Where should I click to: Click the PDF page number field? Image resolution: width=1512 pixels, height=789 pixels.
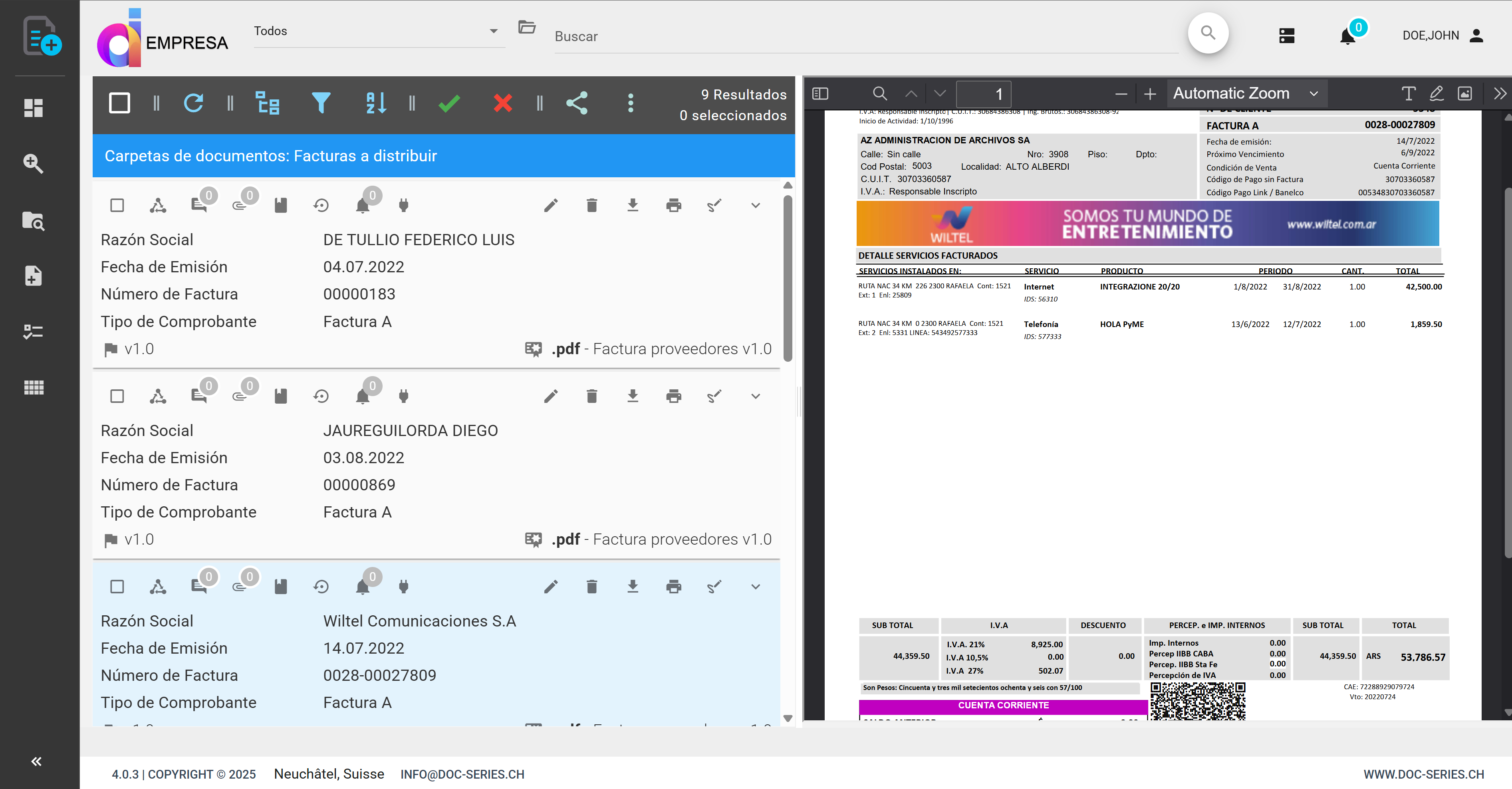984,94
